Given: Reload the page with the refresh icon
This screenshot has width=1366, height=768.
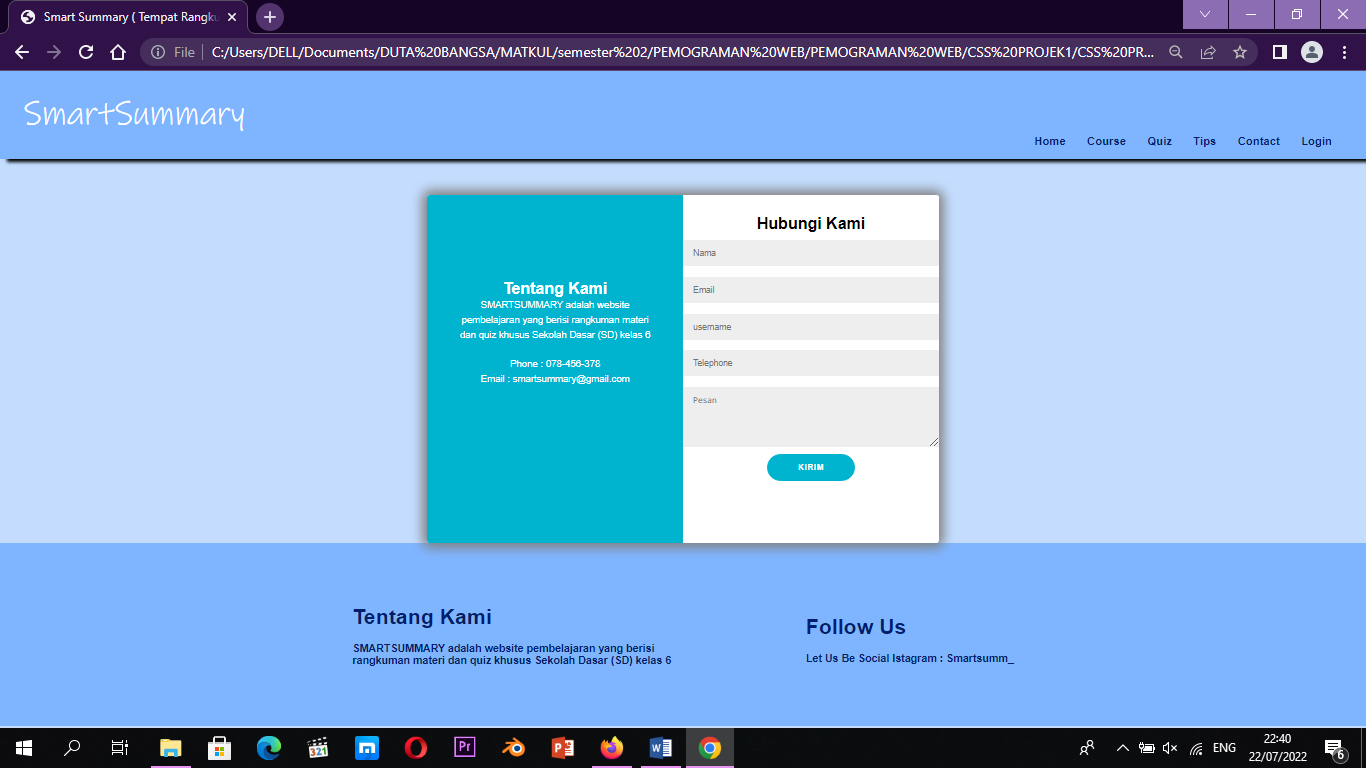Looking at the screenshot, I should point(86,52).
